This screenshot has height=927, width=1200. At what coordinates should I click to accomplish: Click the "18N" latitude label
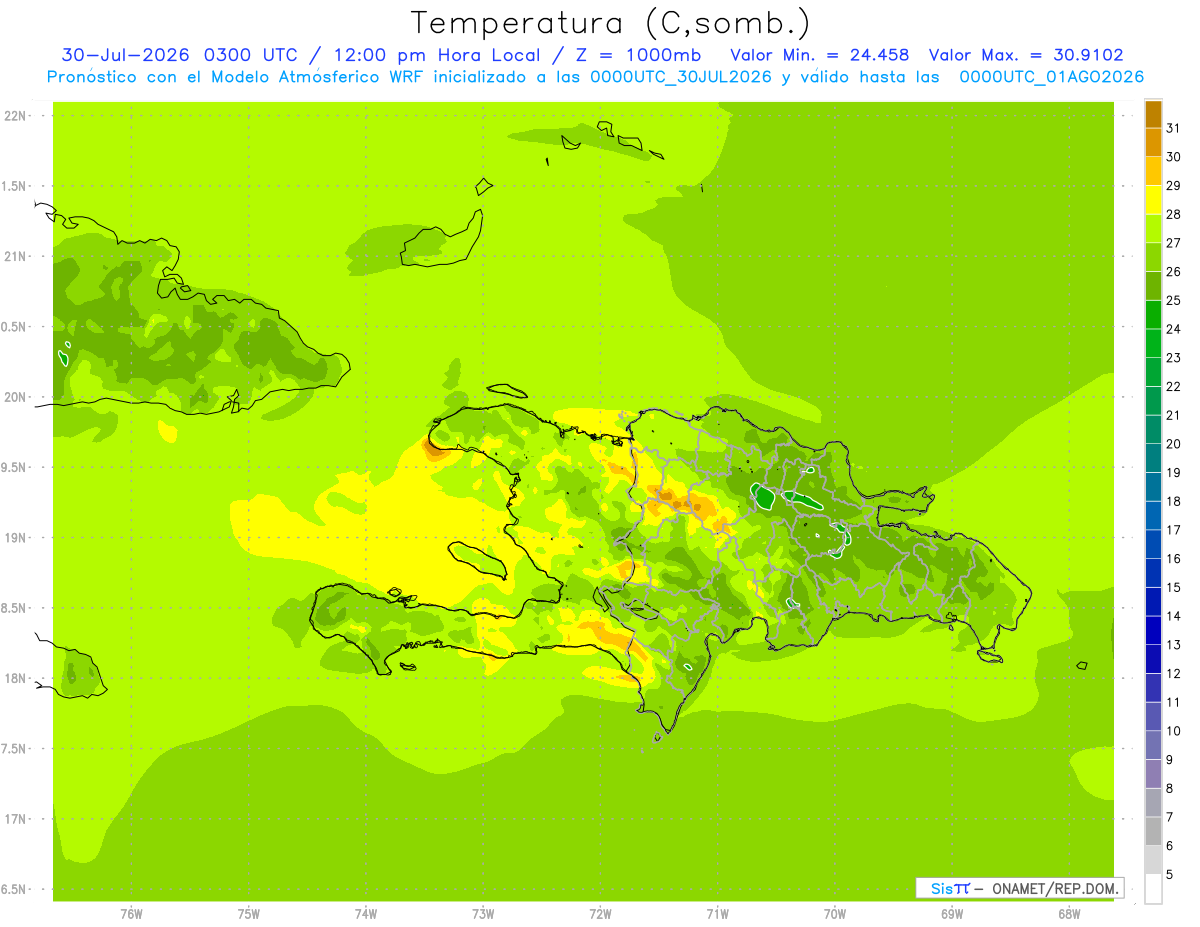pos(17,678)
